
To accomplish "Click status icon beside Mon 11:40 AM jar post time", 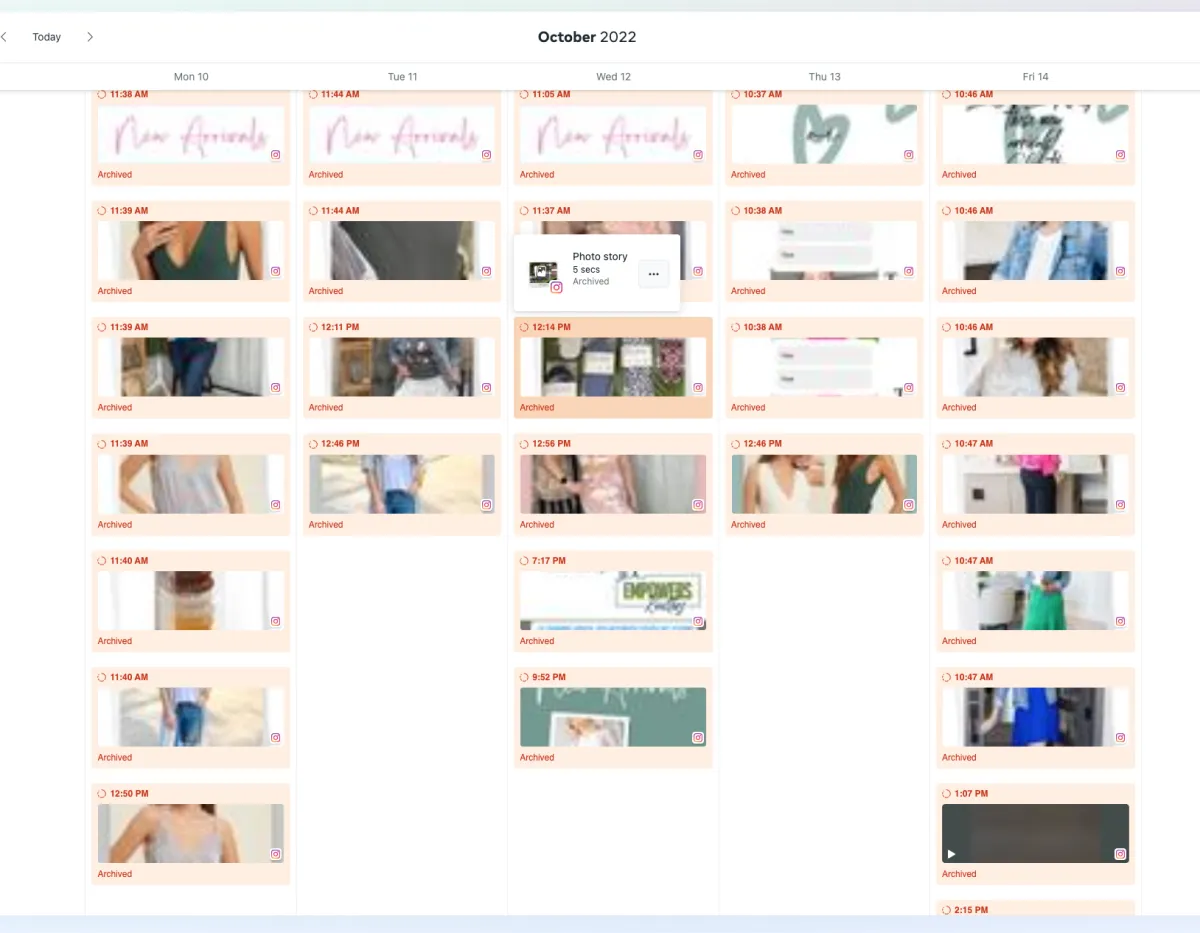I will 103,561.
